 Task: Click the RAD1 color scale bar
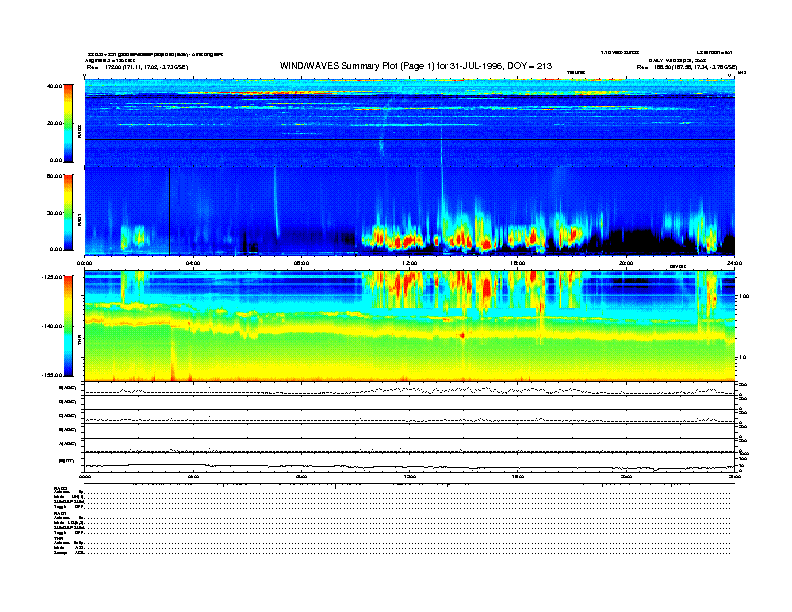68,213
